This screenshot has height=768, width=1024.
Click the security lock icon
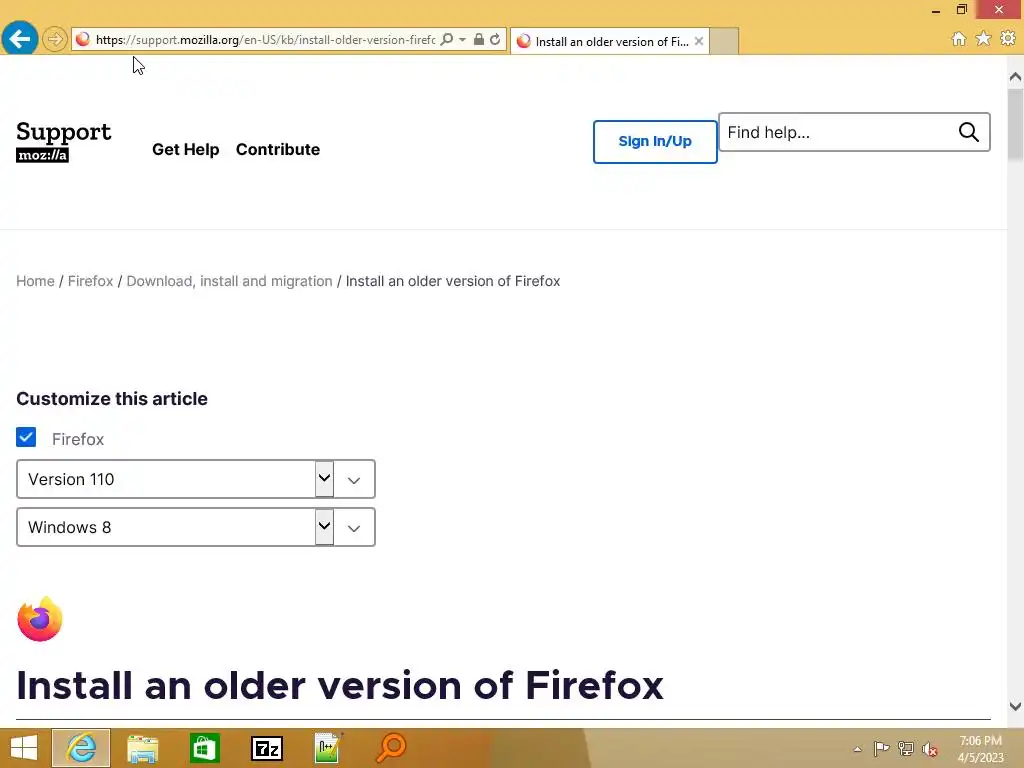click(x=479, y=40)
